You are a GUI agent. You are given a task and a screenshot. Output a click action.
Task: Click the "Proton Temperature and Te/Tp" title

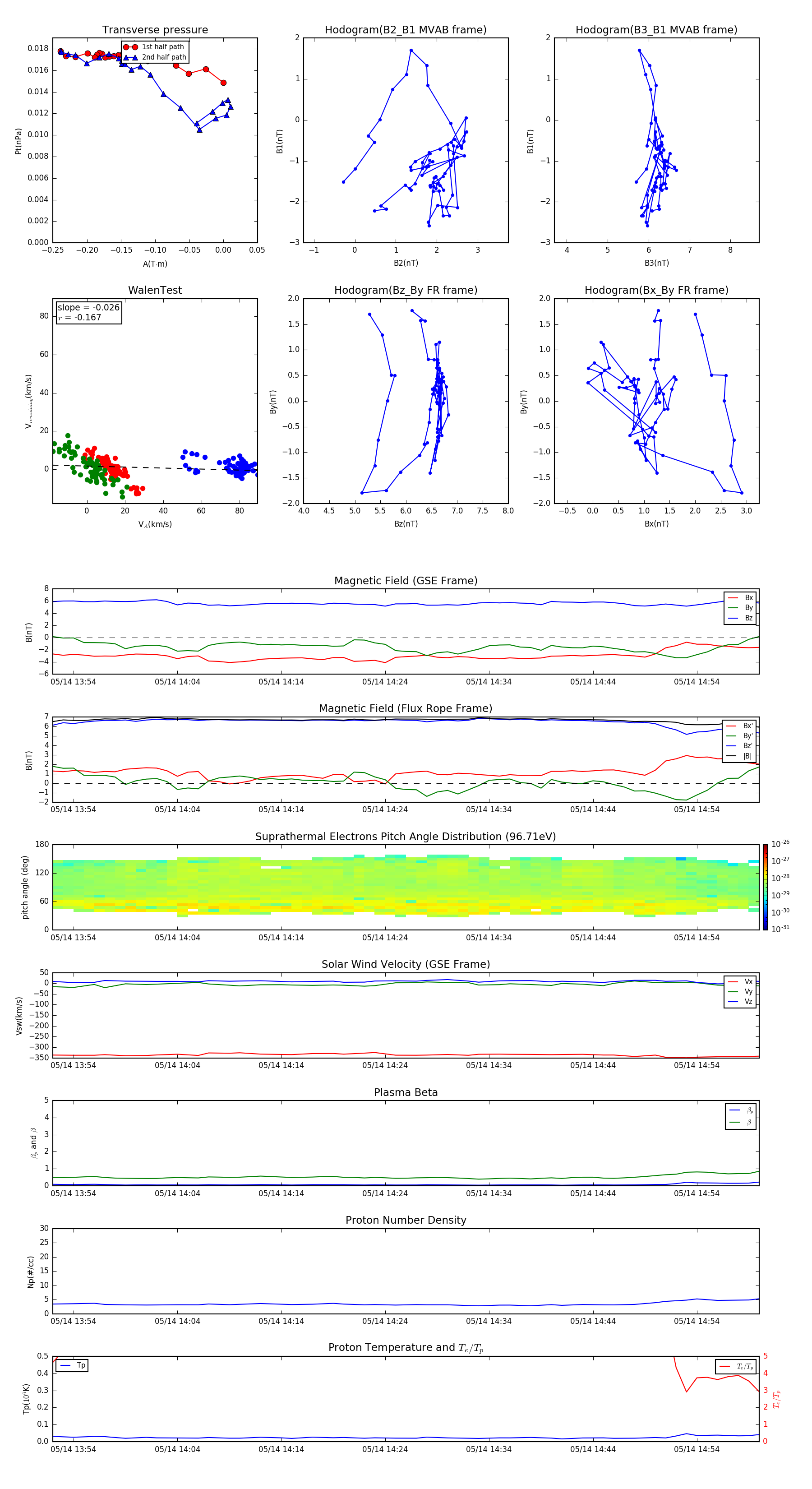tap(406, 1348)
